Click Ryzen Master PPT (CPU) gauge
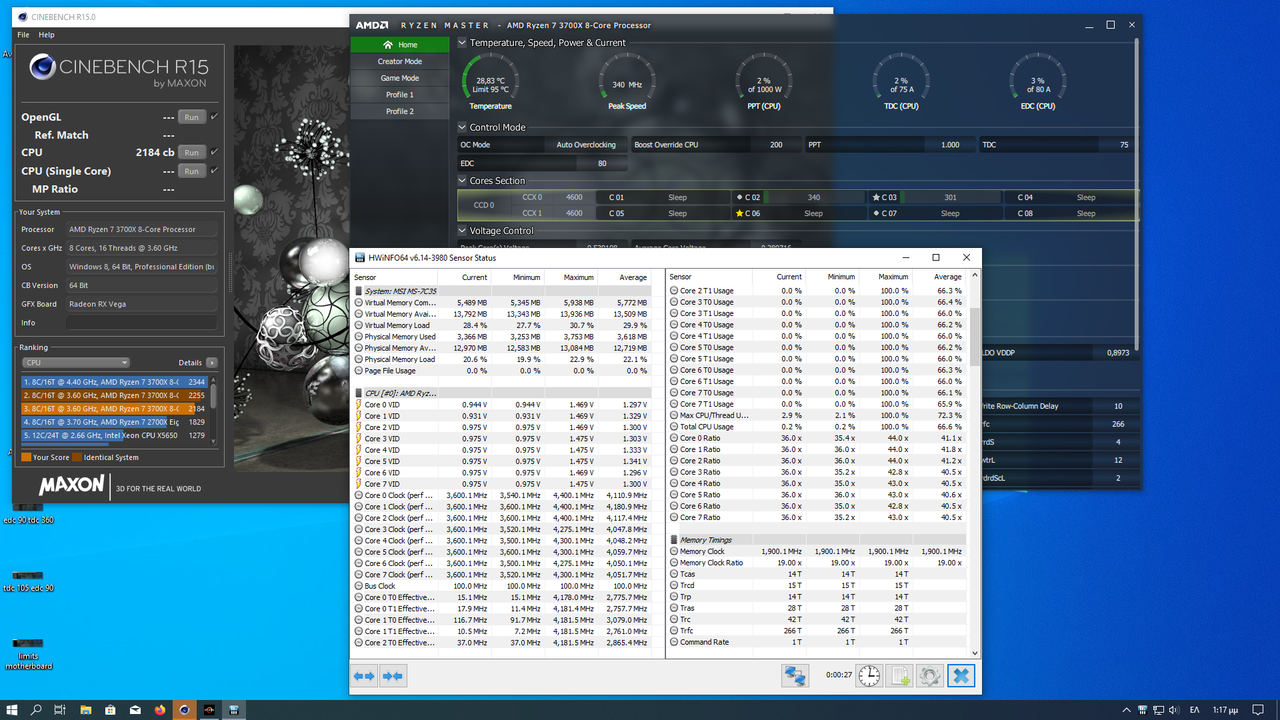This screenshot has width=1280, height=720. [x=764, y=82]
